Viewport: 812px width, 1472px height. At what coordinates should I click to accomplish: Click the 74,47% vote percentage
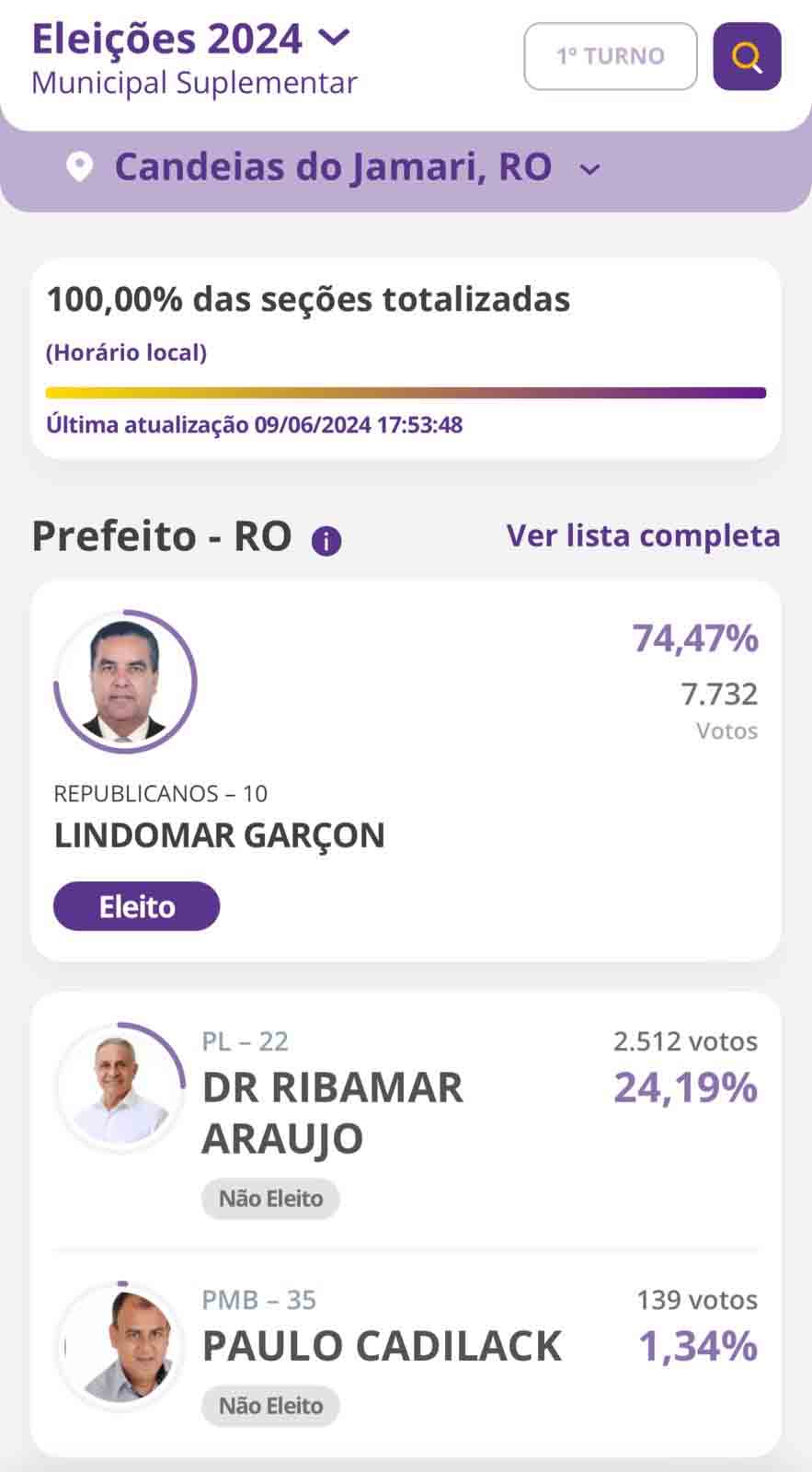[694, 638]
